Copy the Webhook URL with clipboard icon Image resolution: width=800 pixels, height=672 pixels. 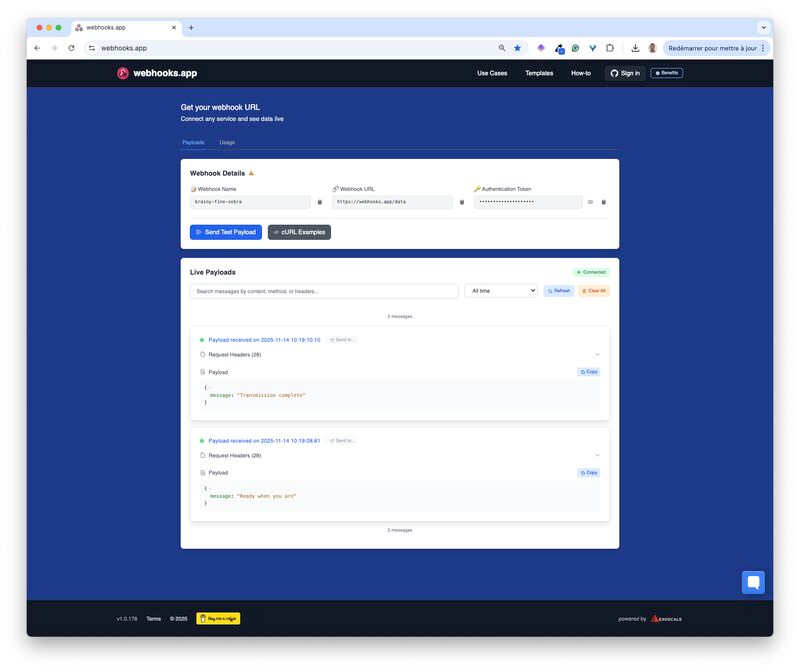462,202
